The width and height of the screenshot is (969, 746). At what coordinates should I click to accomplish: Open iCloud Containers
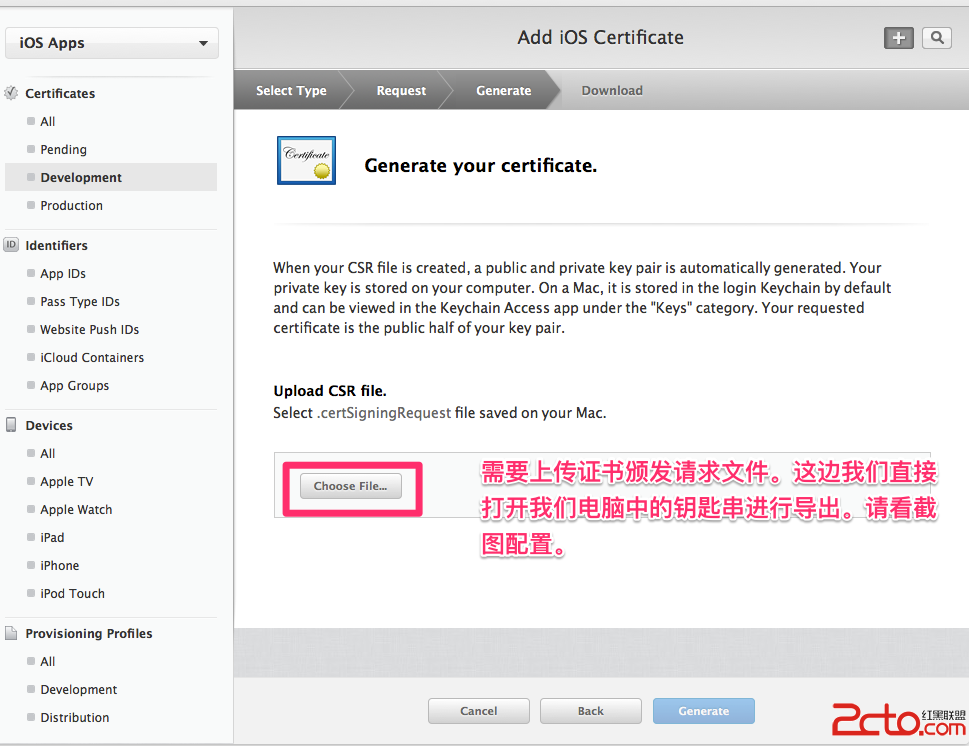click(x=91, y=357)
